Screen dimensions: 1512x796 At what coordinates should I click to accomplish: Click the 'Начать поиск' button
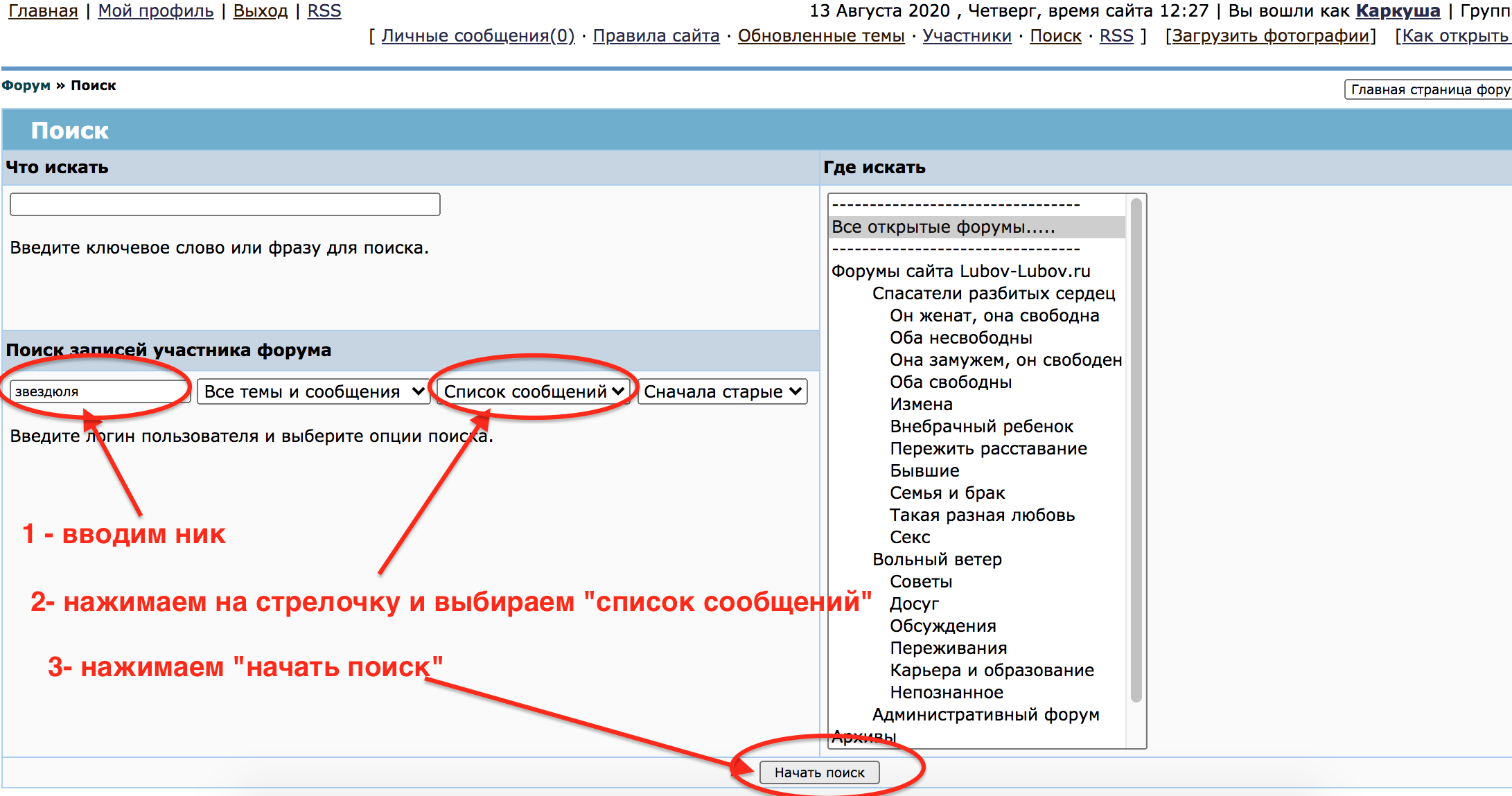pos(819,772)
